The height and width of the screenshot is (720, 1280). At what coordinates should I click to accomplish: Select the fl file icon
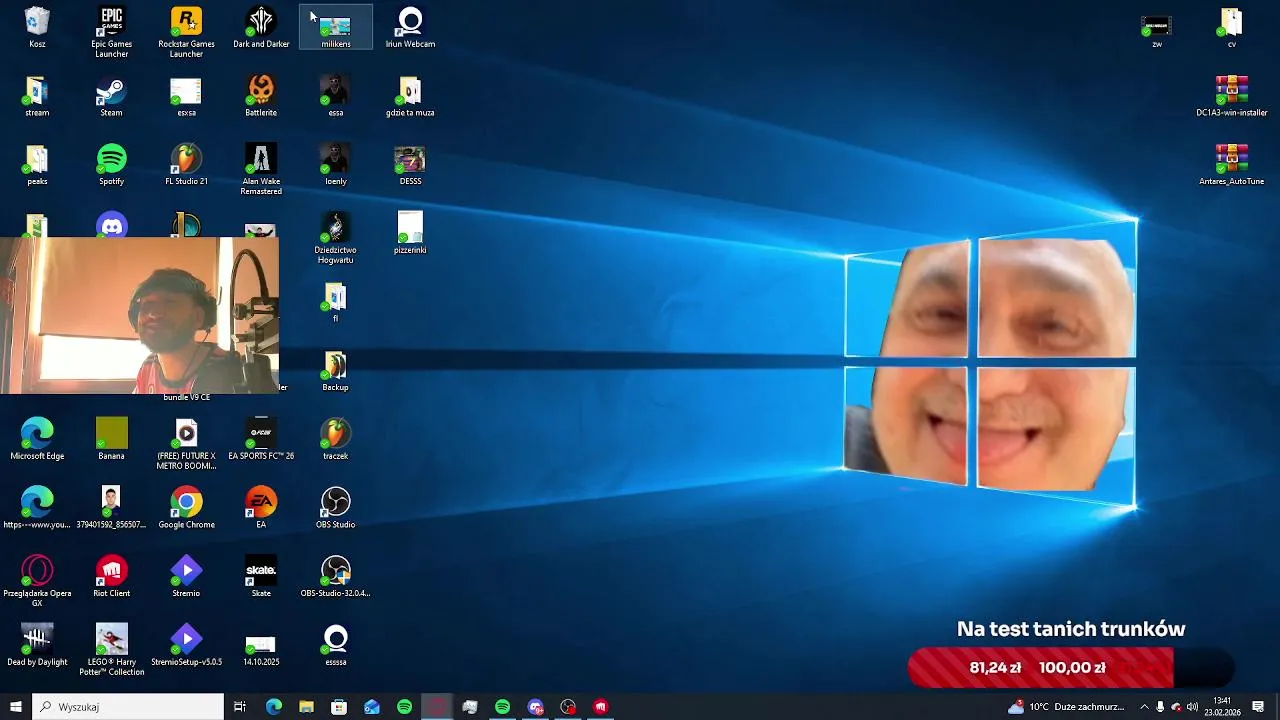[335, 303]
